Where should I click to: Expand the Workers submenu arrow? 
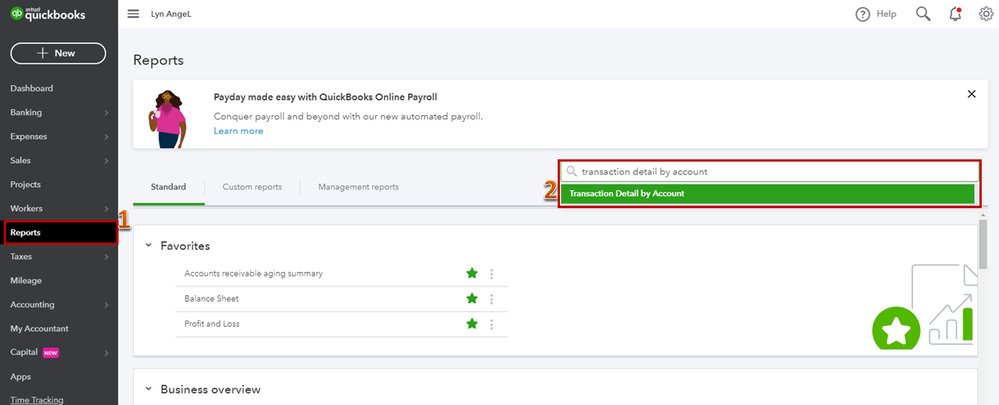point(106,209)
